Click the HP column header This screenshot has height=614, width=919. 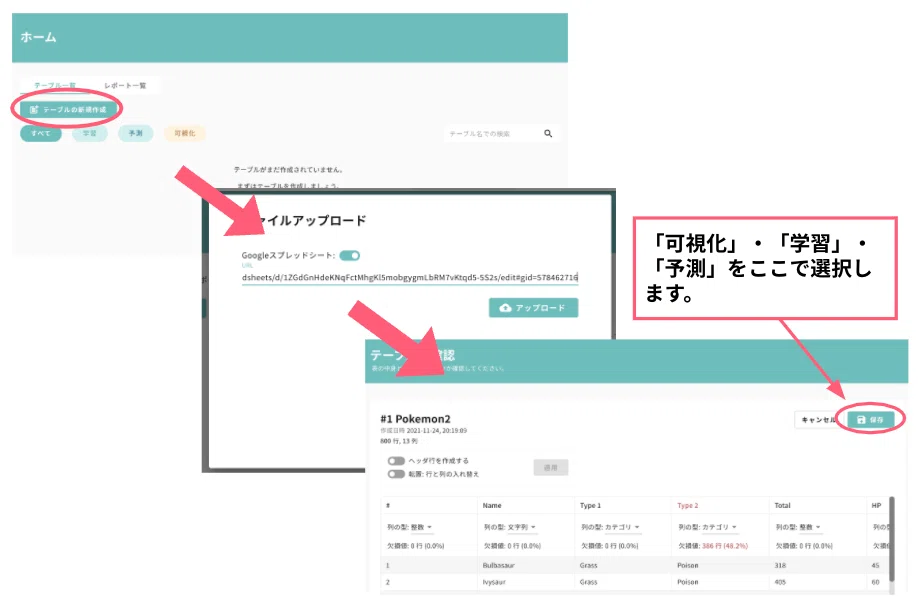tap(876, 506)
